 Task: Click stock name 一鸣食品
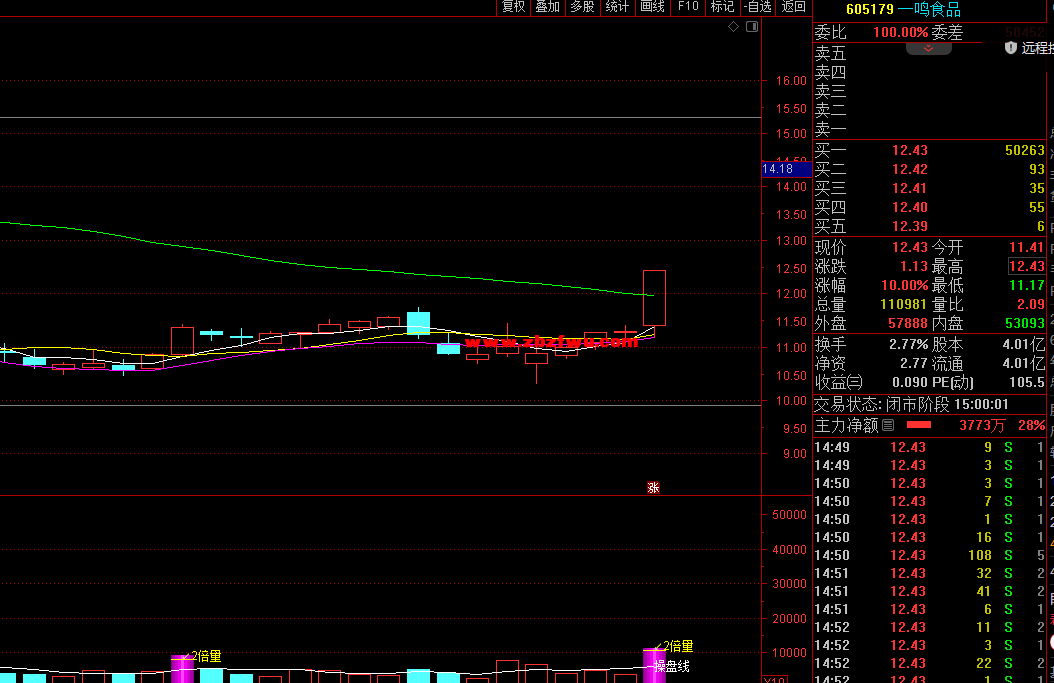(930, 9)
